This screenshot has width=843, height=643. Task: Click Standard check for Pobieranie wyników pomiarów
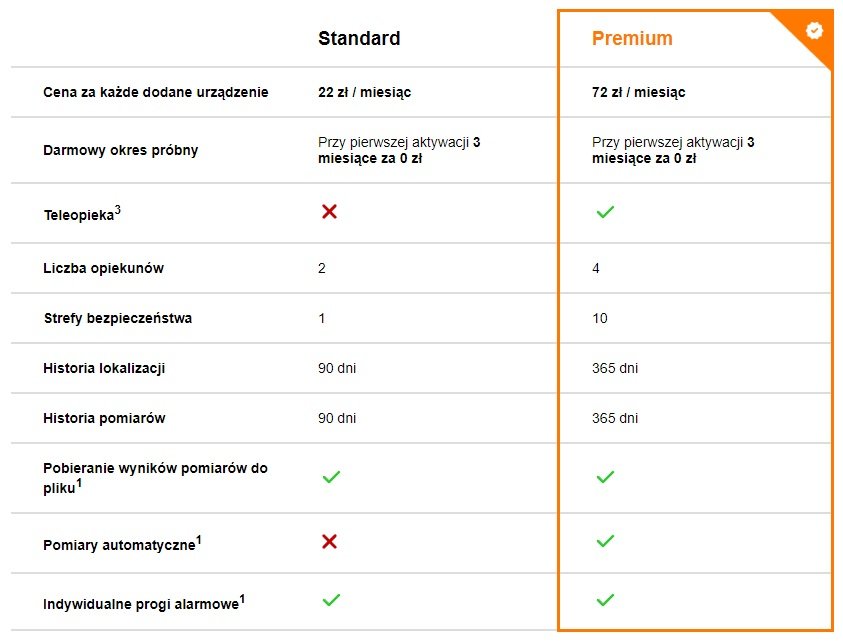click(331, 477)
